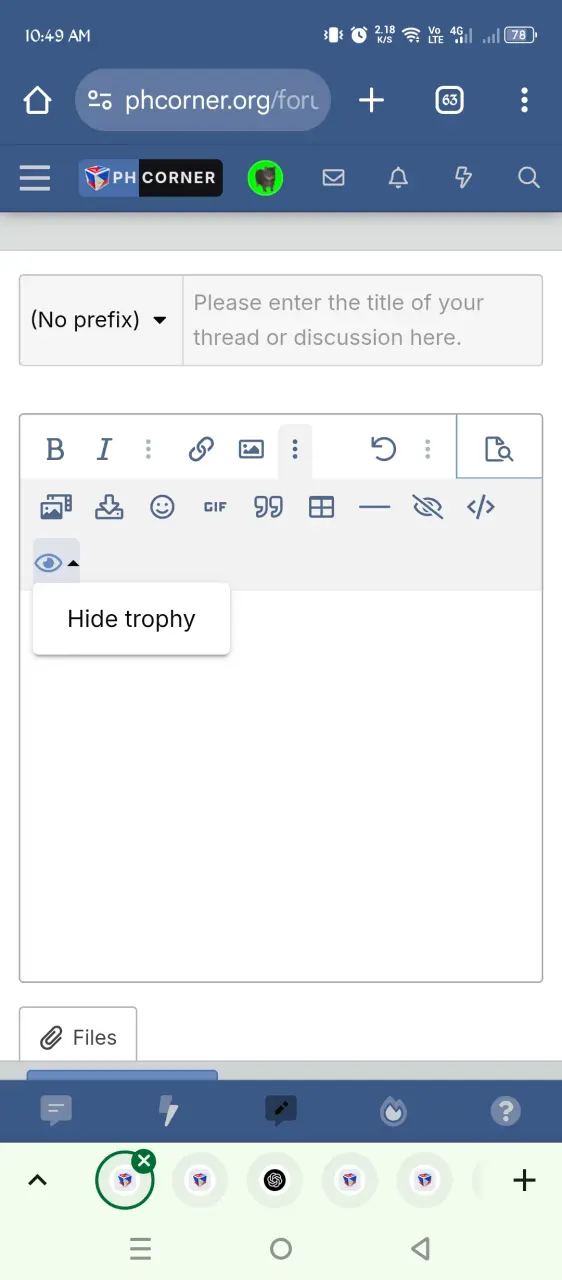Collapse the highlighted insert options menu
This screenshot has width=562, height=1280.
295,450
